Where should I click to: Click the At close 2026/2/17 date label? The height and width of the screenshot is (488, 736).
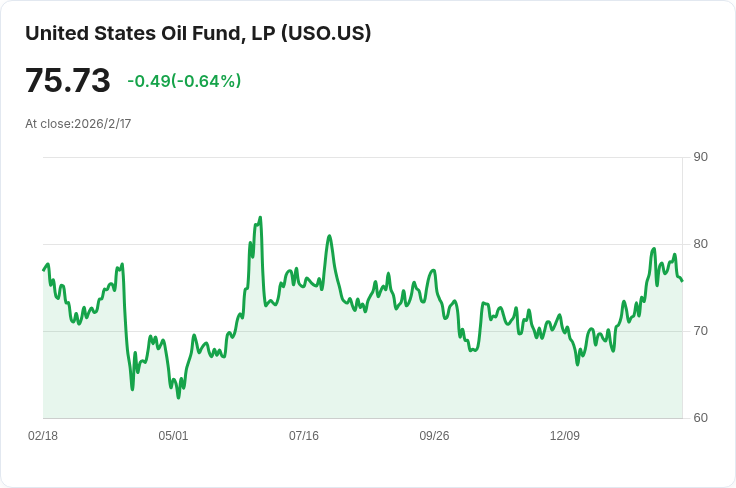[x=78, y=124]
